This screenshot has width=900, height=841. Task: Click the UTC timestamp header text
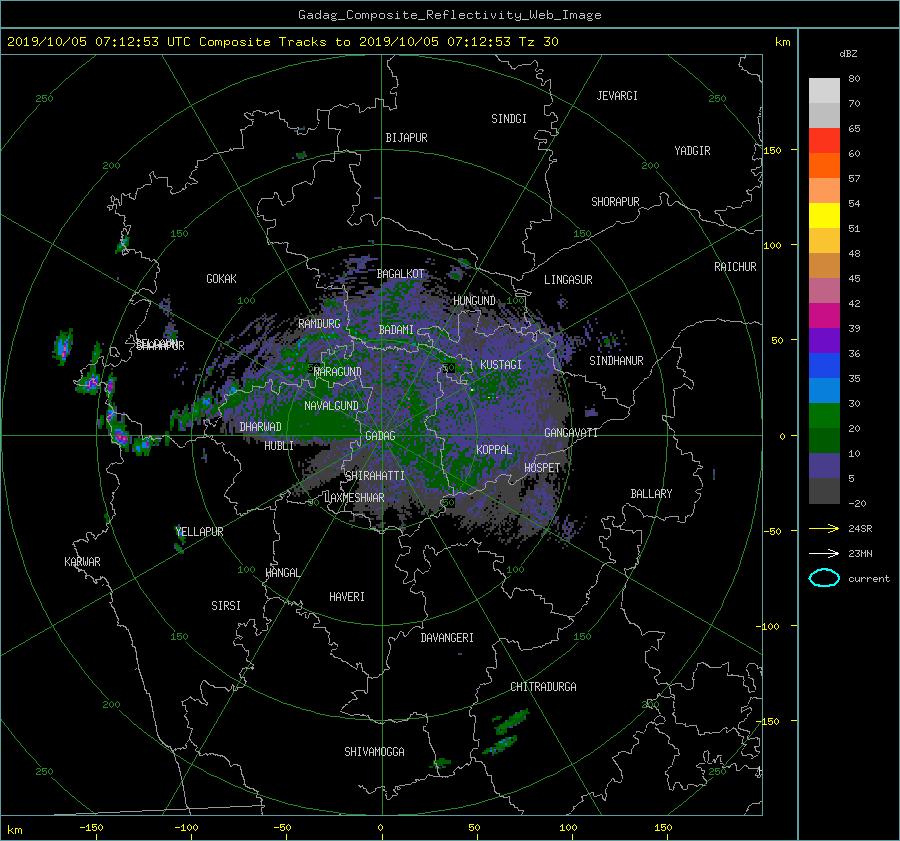[283, 41]
